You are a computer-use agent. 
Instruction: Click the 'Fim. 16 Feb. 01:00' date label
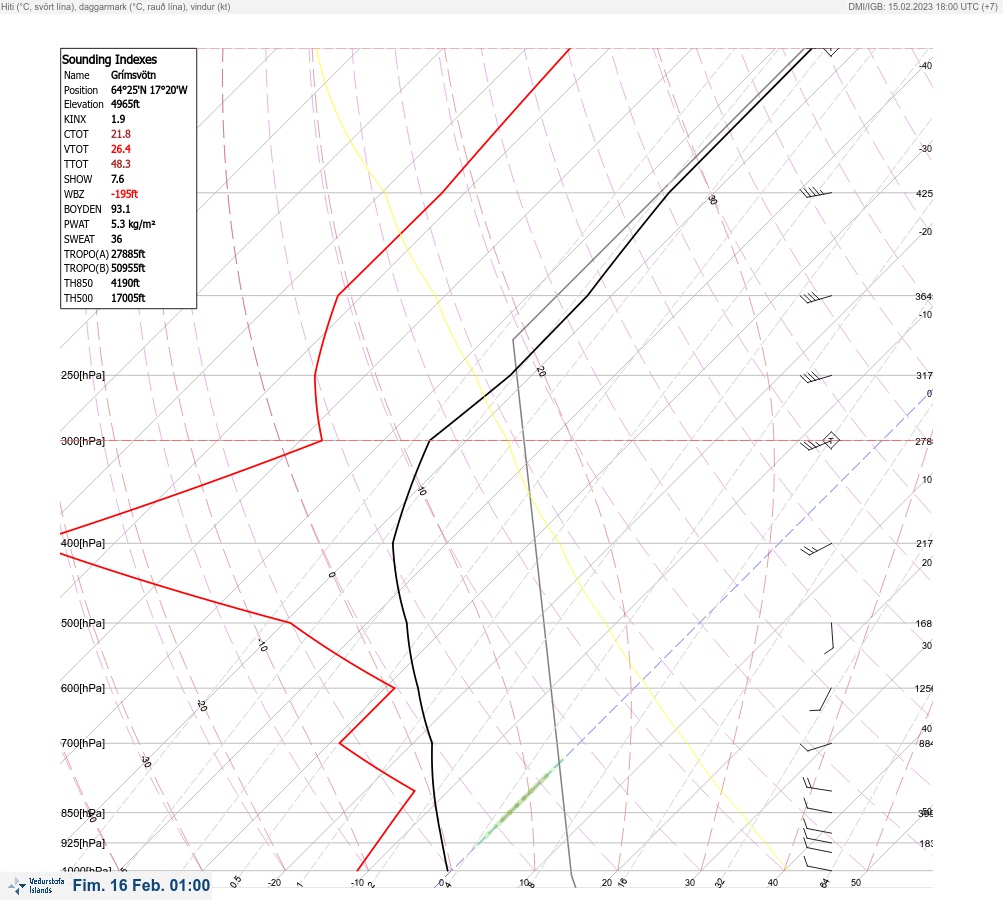(141, 885)
